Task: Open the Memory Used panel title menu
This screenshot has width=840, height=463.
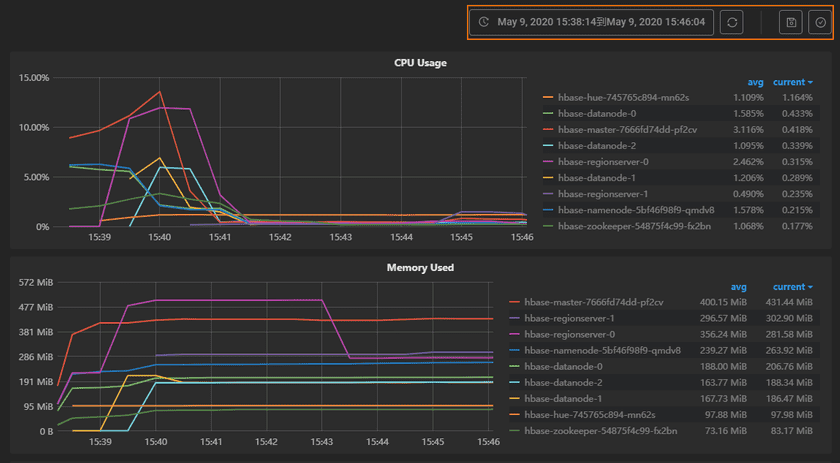Action: pyautogui.click(x=420, y=268)
